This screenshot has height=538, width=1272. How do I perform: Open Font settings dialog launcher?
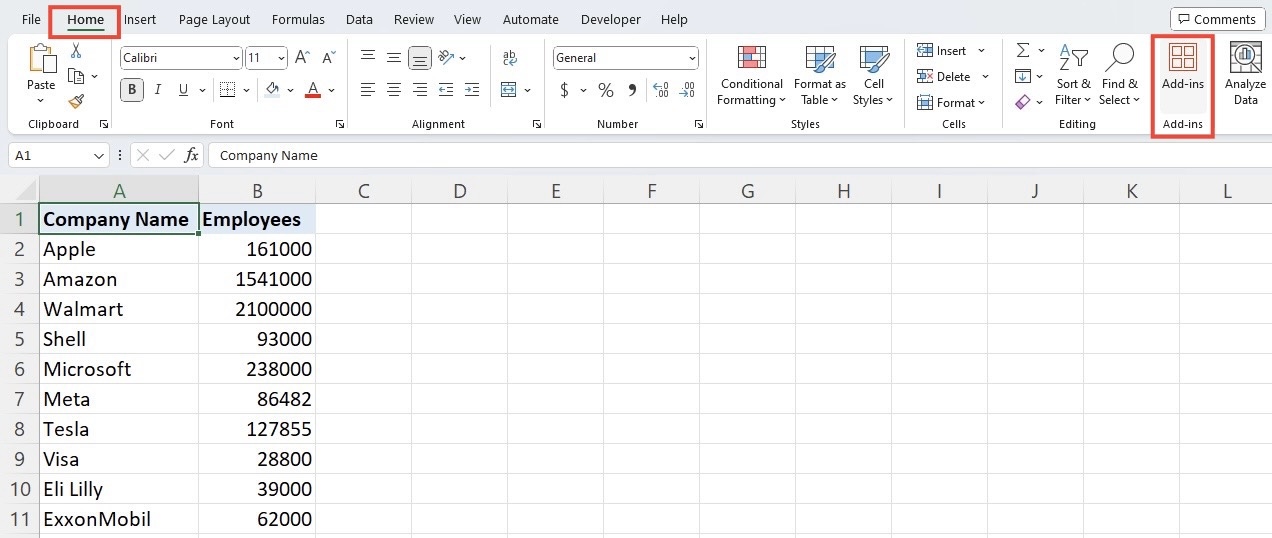coord(340,125)
